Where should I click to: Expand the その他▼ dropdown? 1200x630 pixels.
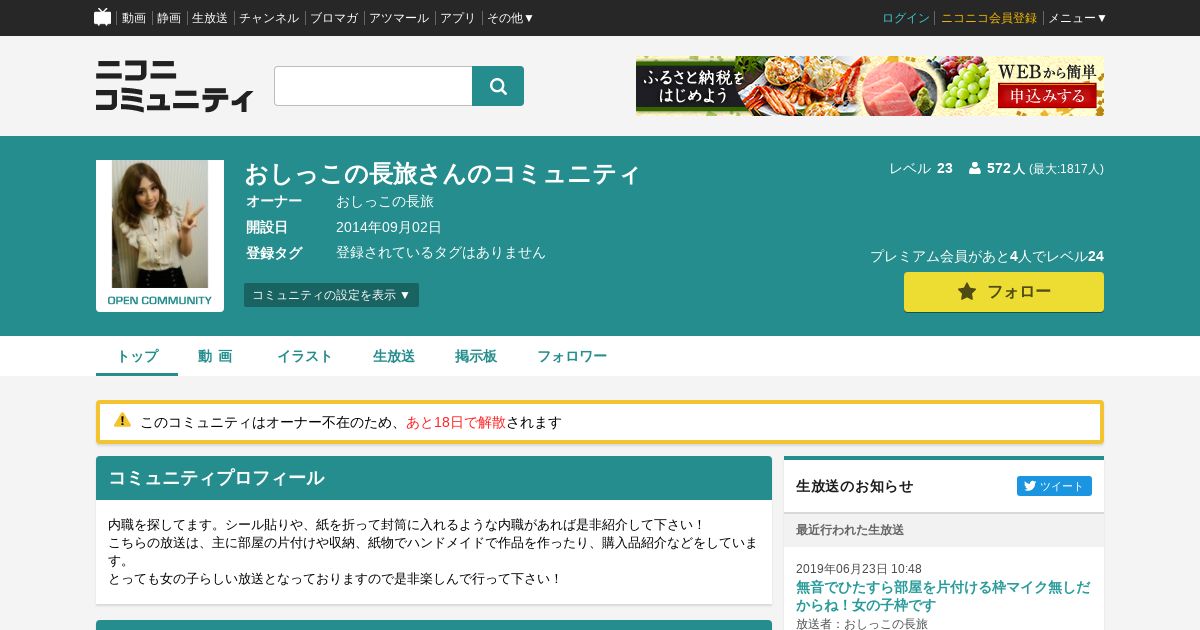tap(511, 18)
